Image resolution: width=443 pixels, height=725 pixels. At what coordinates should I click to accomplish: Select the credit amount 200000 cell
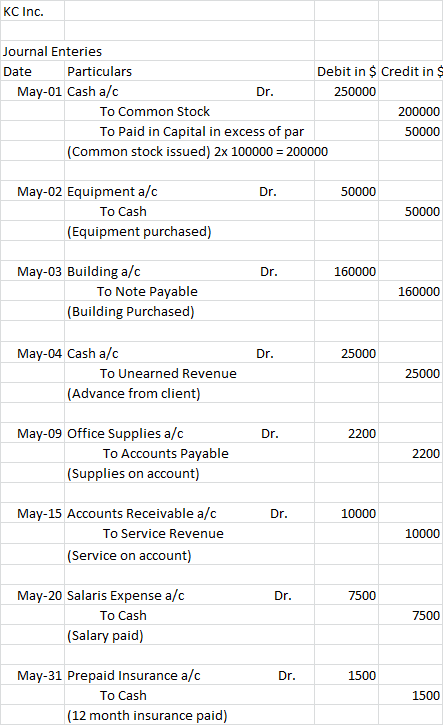point(411,111)
